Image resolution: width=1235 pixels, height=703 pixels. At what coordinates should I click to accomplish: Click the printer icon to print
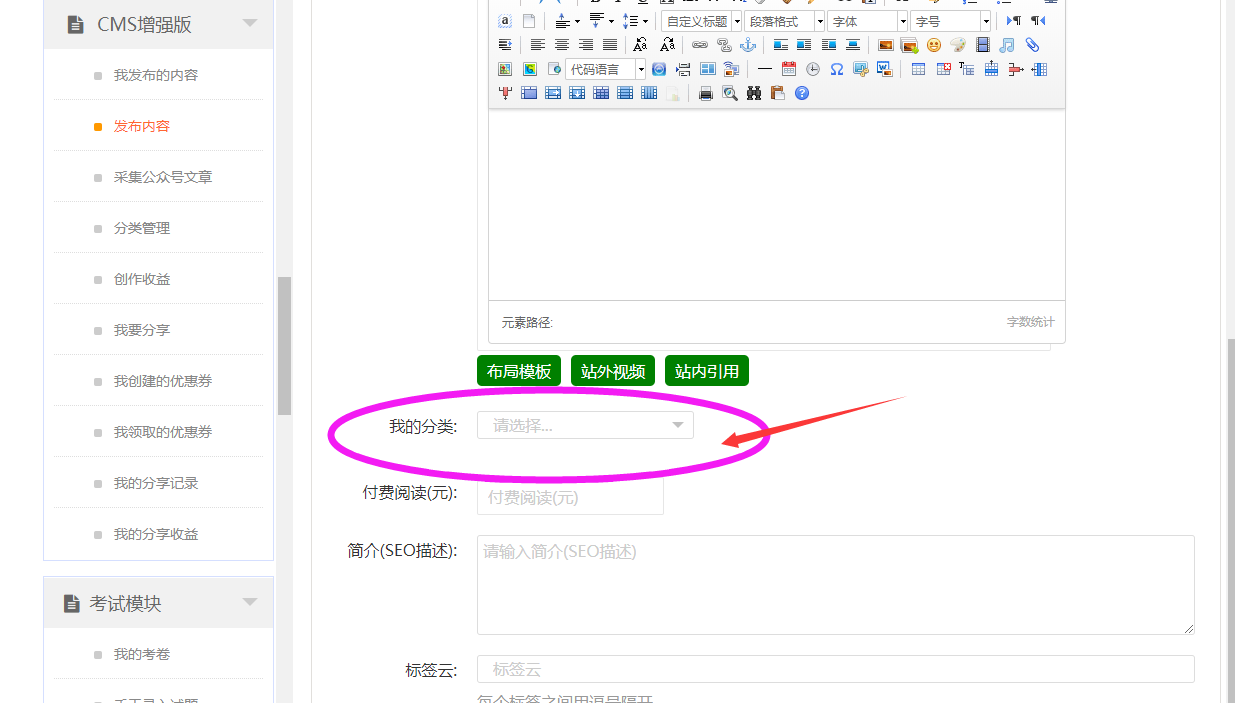coord(706,93)
